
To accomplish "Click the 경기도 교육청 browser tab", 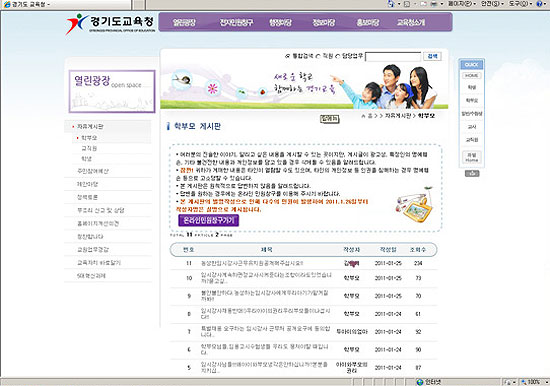I will click(x=66, y=4).
